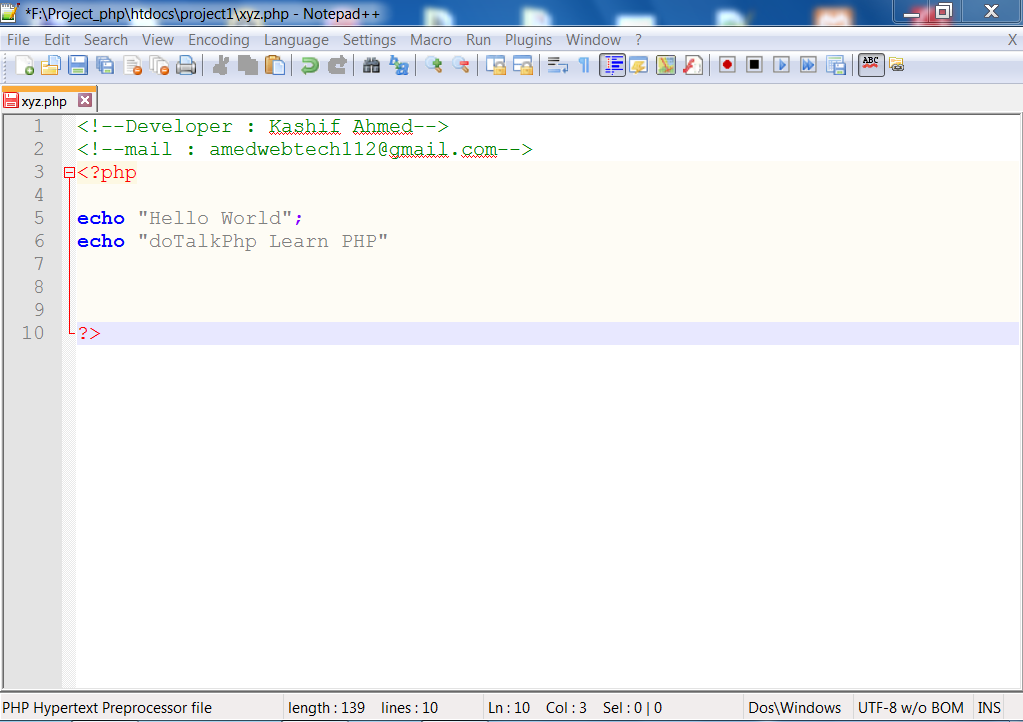Click the Save All toolbar icon

[105, 64]
